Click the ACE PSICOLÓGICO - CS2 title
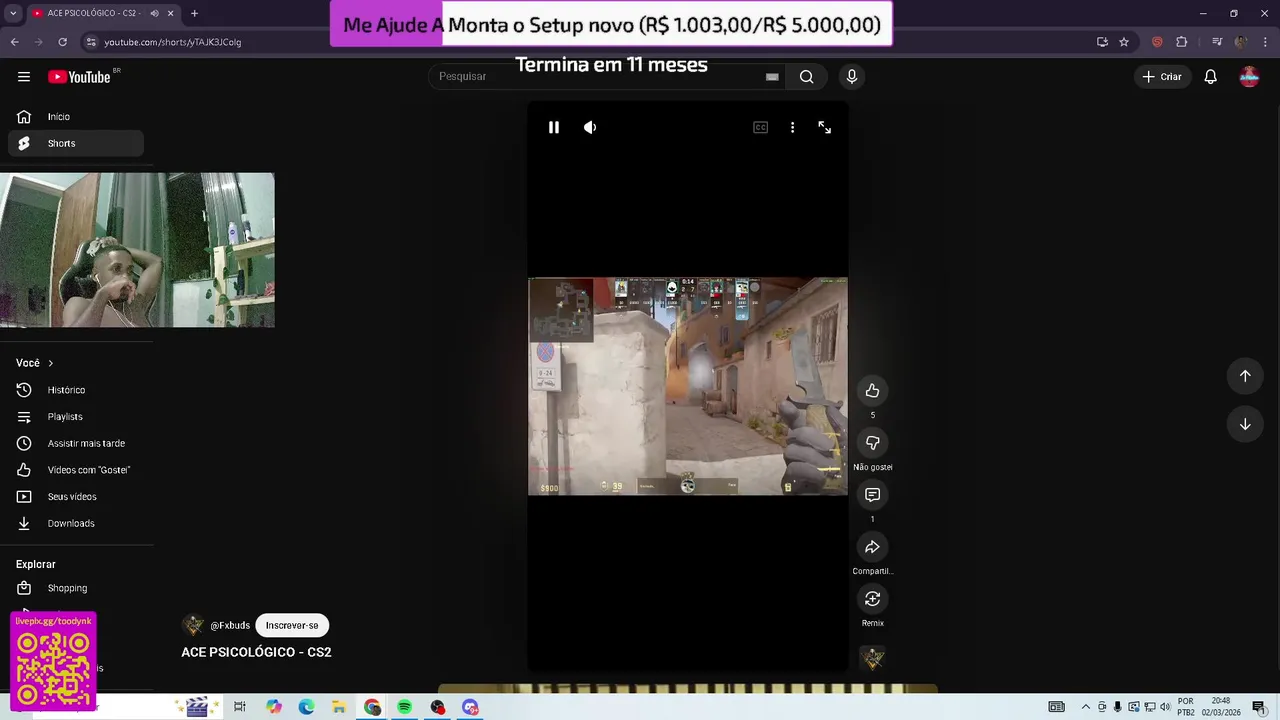 coord(256,652)
